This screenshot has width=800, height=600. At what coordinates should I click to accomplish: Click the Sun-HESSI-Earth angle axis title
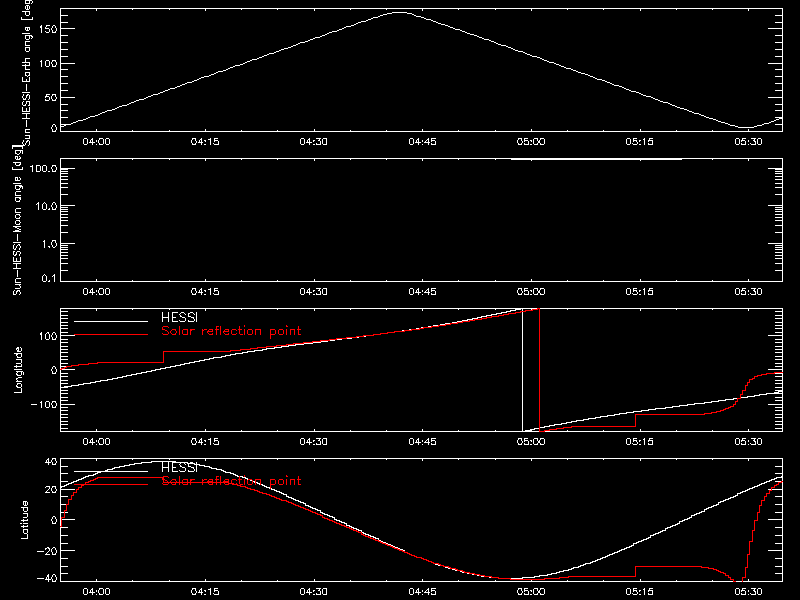(x=28, y=72)
